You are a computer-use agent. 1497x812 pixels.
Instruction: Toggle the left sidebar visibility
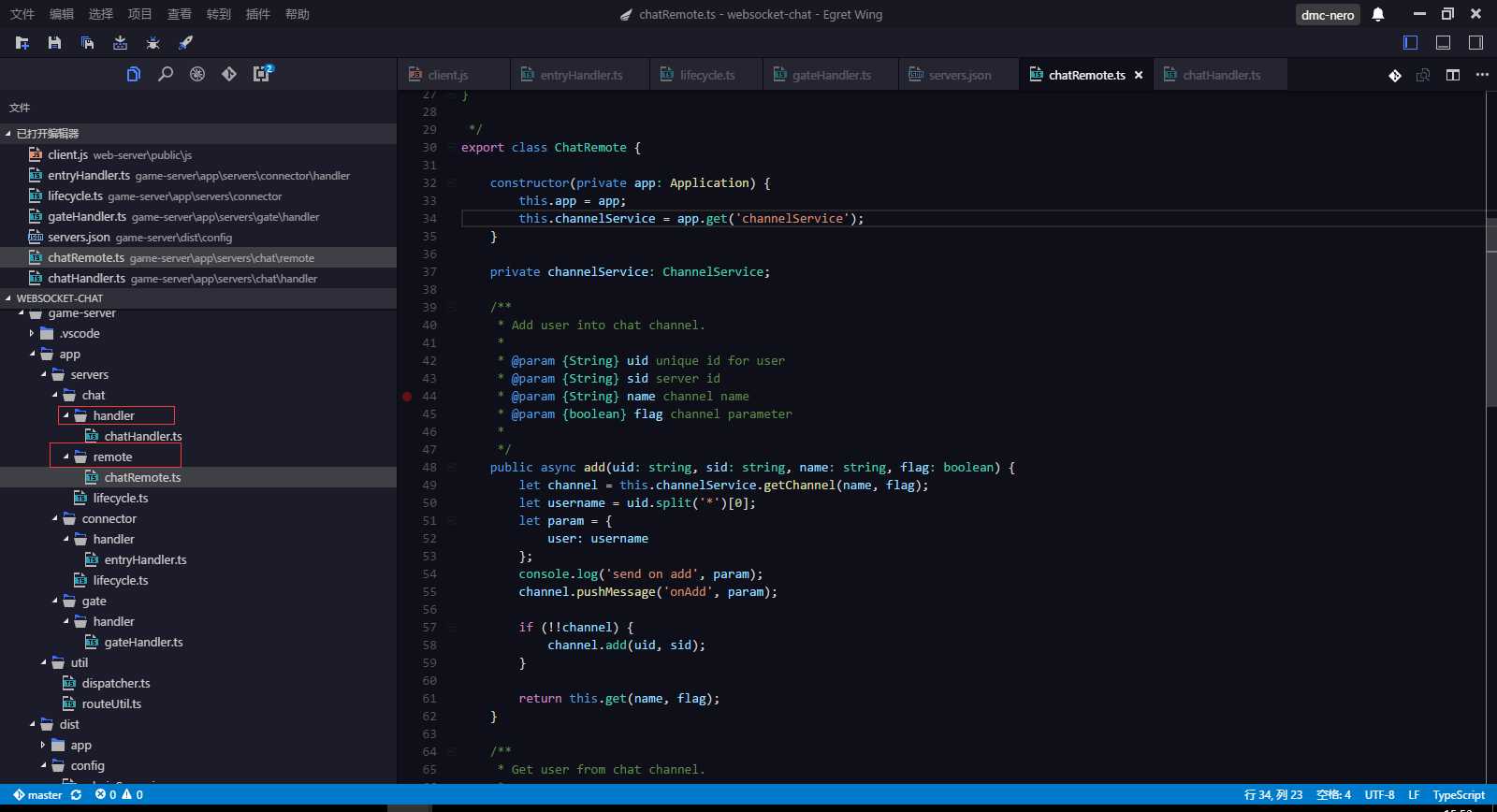coord(1411,43)
